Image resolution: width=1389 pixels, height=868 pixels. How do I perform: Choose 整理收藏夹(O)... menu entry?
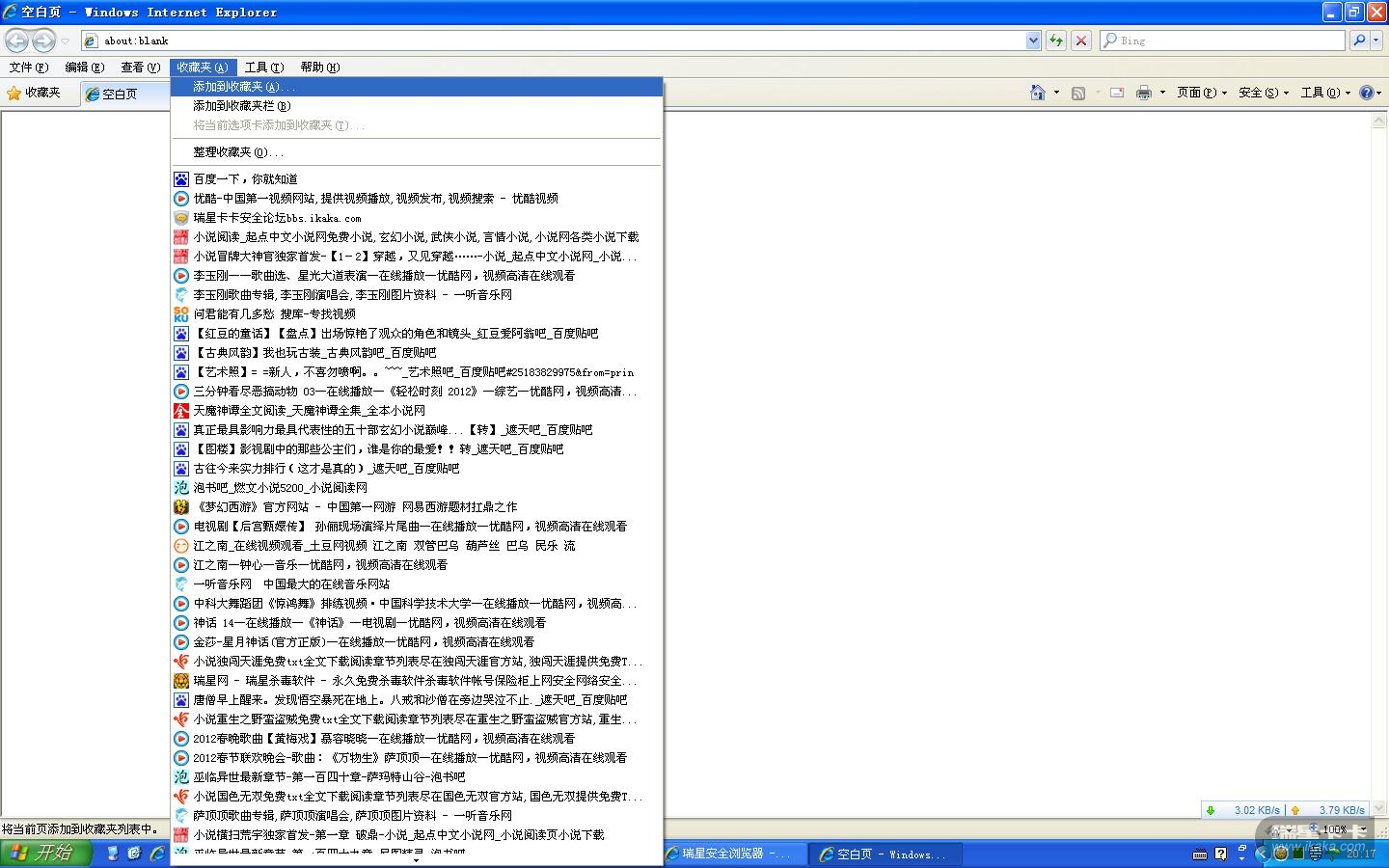(417, 152)
